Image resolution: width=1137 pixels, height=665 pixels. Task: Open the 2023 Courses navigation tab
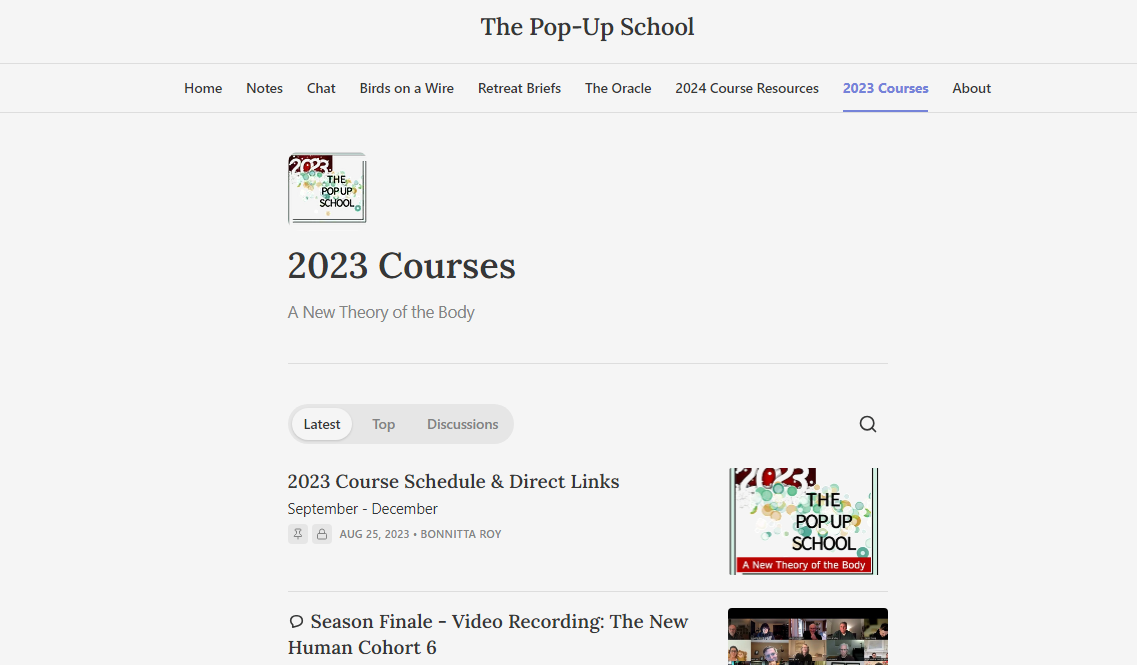pos(885,88)
